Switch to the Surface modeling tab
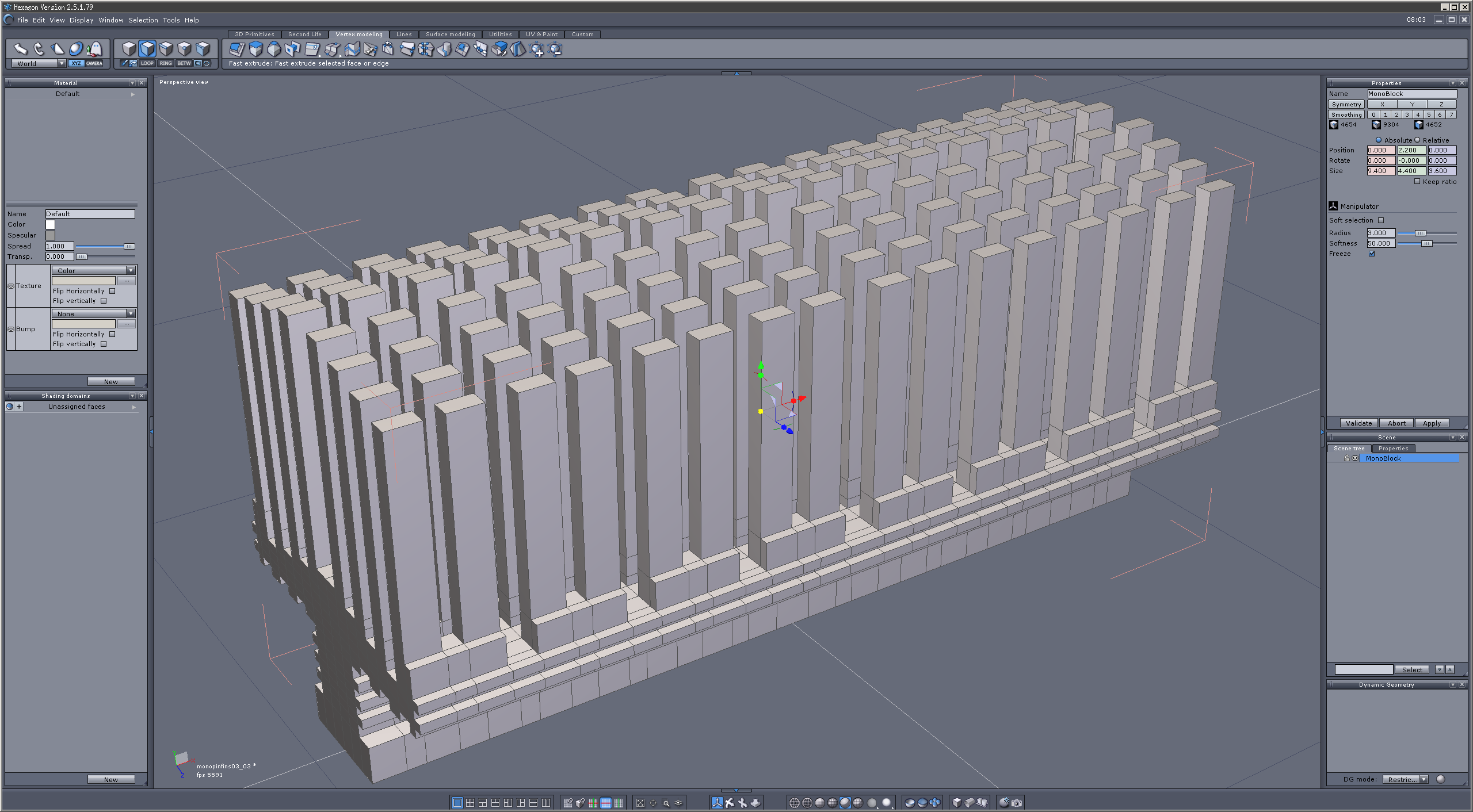Image resolution: width=1473 pixels, height=812 pixels. click(x=450, y=35)
